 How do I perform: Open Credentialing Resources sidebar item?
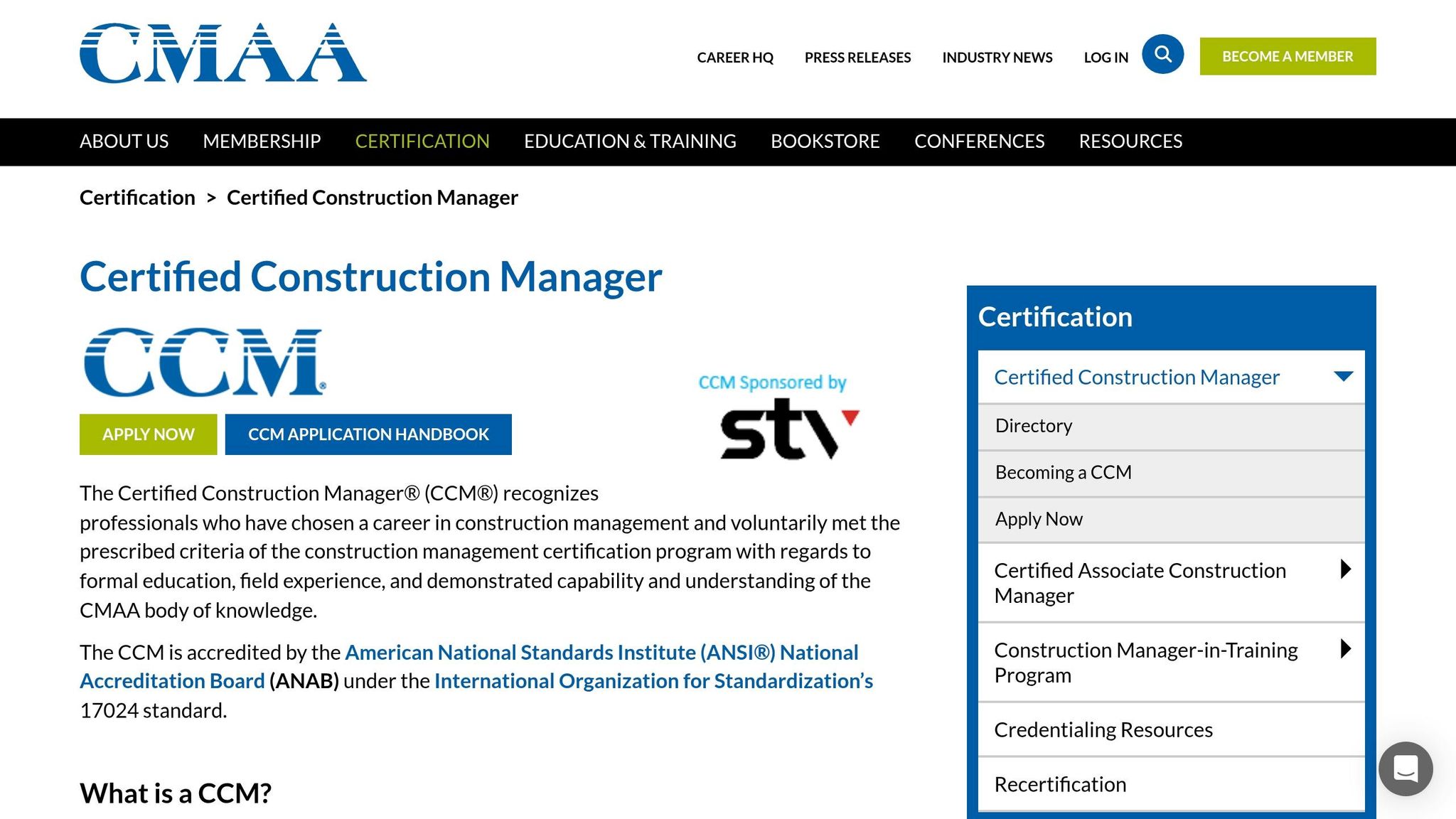coord(1171,730)
